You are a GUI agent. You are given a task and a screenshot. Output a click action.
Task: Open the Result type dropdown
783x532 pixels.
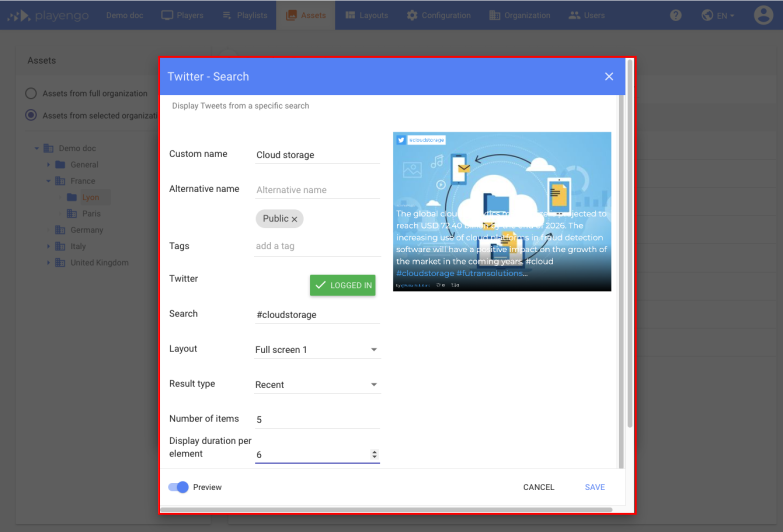(x=317, y=385)
